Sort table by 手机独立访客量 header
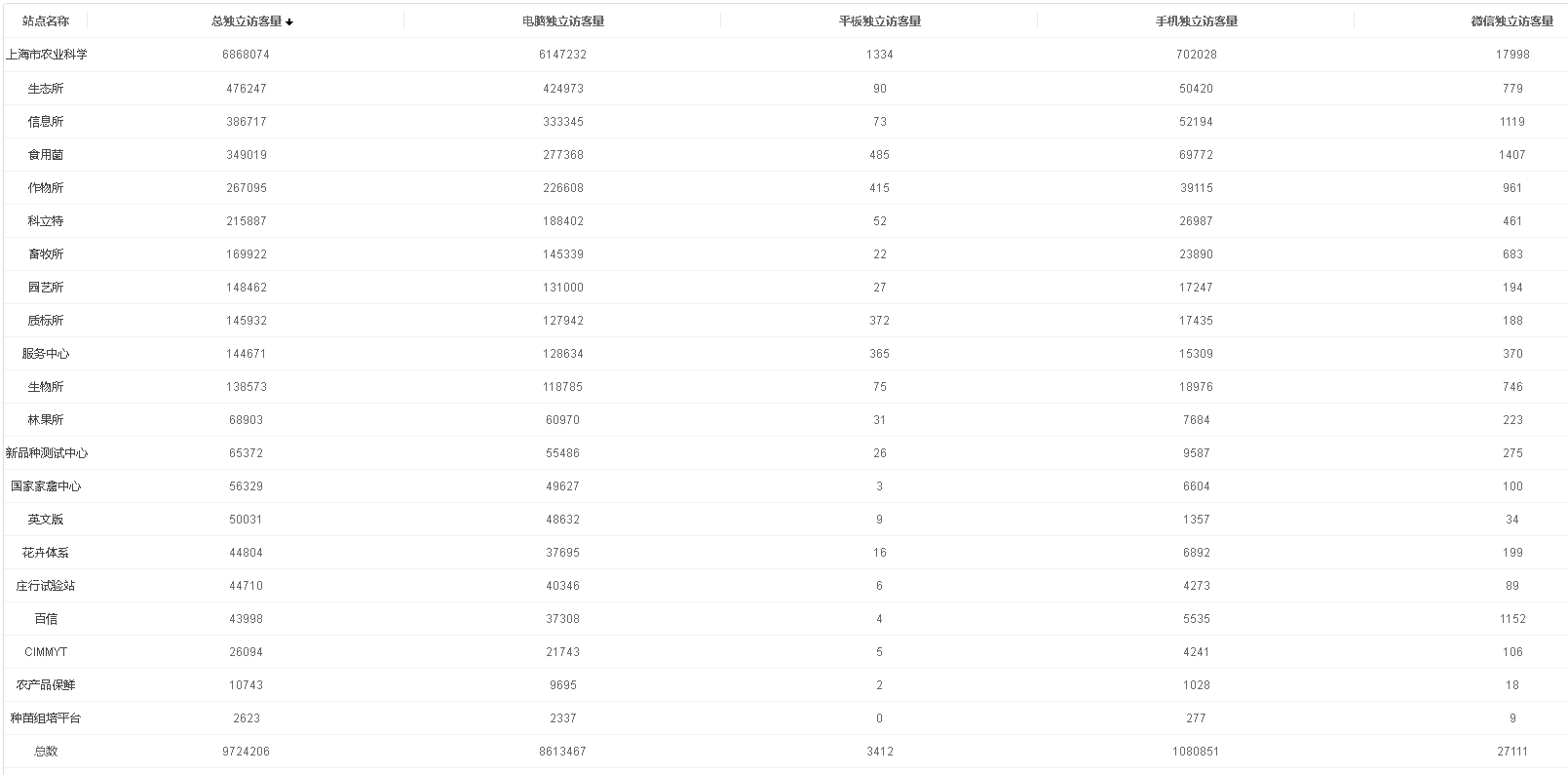The height and width of the screenshot is (775, 1568). point(1196,21)
